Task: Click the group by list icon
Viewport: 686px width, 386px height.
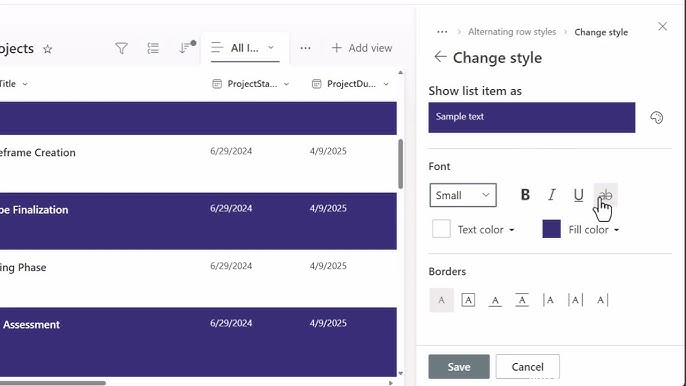Action: [x=153, y=48]
